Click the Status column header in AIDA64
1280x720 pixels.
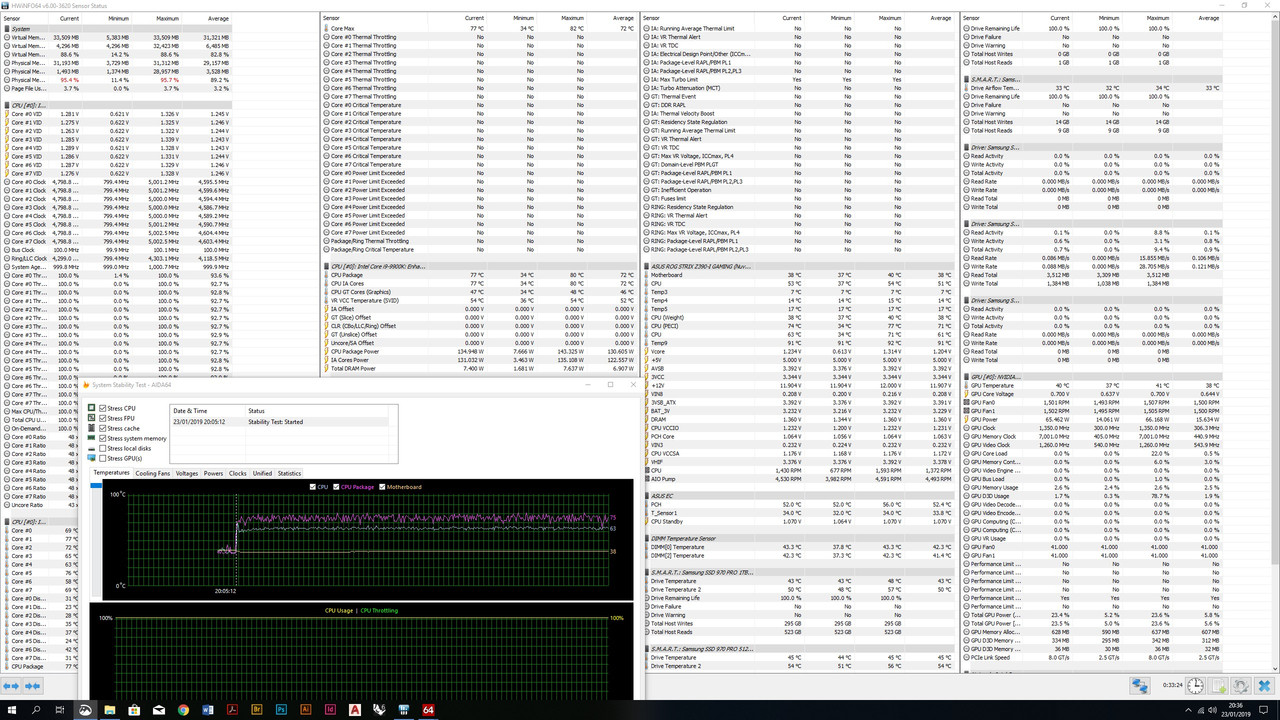pos(316,411)
